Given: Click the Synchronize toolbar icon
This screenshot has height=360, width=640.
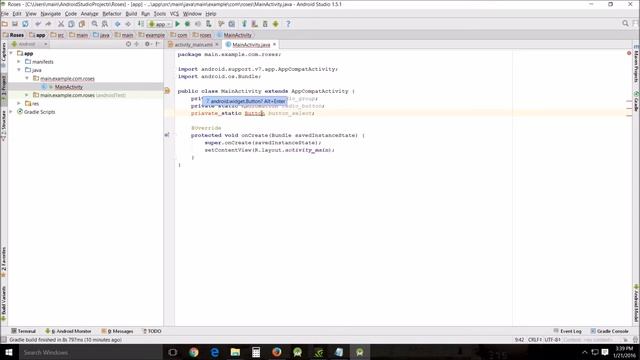Looking at the screenshot, I should (25, 24).
